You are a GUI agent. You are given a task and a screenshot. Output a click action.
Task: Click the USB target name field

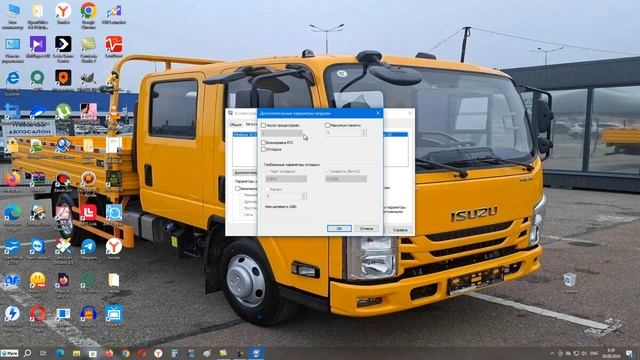pos(286,213)
